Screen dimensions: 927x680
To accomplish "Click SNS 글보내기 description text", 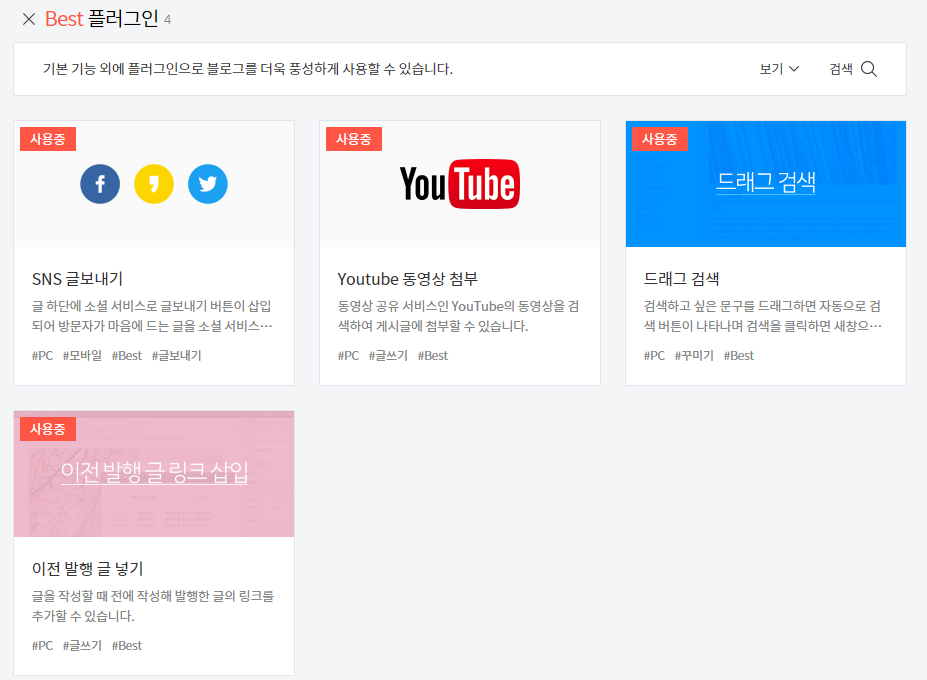I will coord(152,316).
